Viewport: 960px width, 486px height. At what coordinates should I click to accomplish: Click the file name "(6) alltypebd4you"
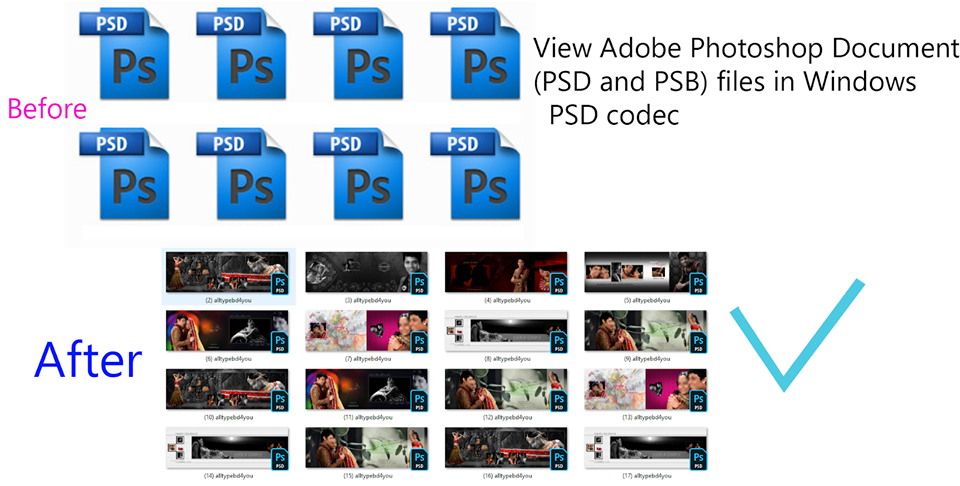point(229,359)
